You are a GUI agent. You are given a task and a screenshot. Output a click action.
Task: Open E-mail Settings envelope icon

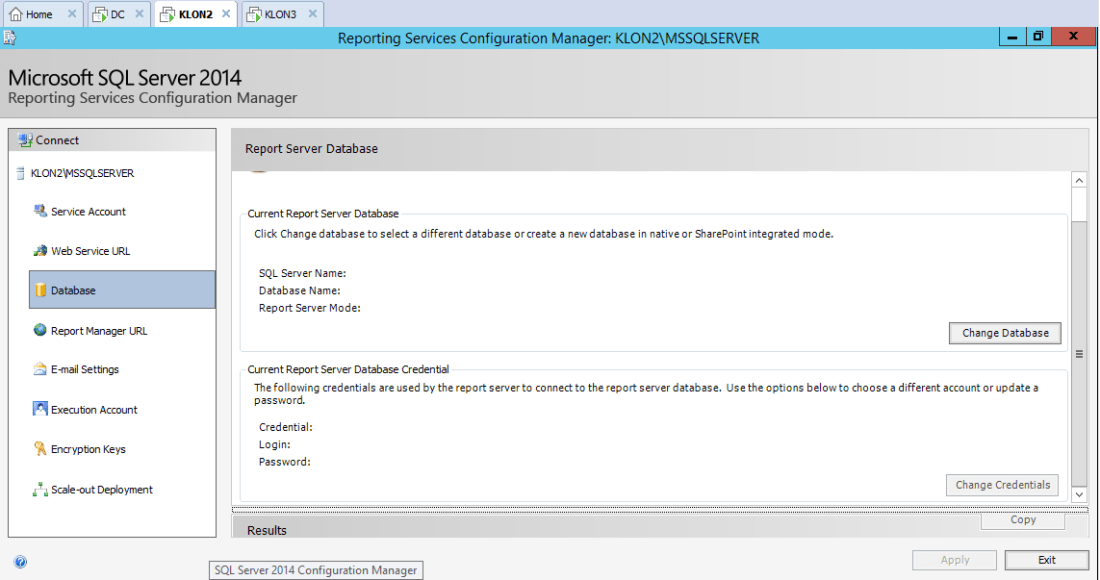[40, 369]
